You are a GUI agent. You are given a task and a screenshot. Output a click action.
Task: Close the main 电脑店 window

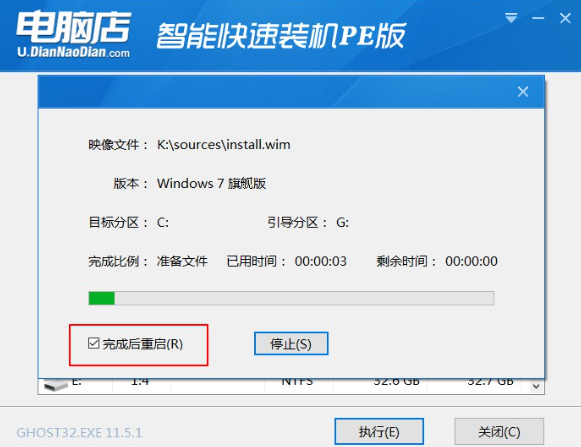tap(565, 18)
